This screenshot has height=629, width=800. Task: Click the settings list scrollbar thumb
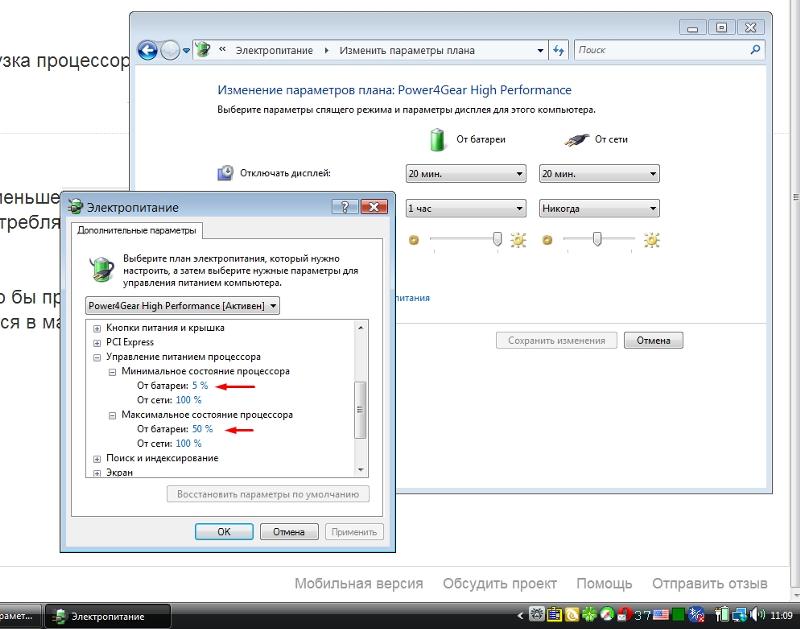360,410
